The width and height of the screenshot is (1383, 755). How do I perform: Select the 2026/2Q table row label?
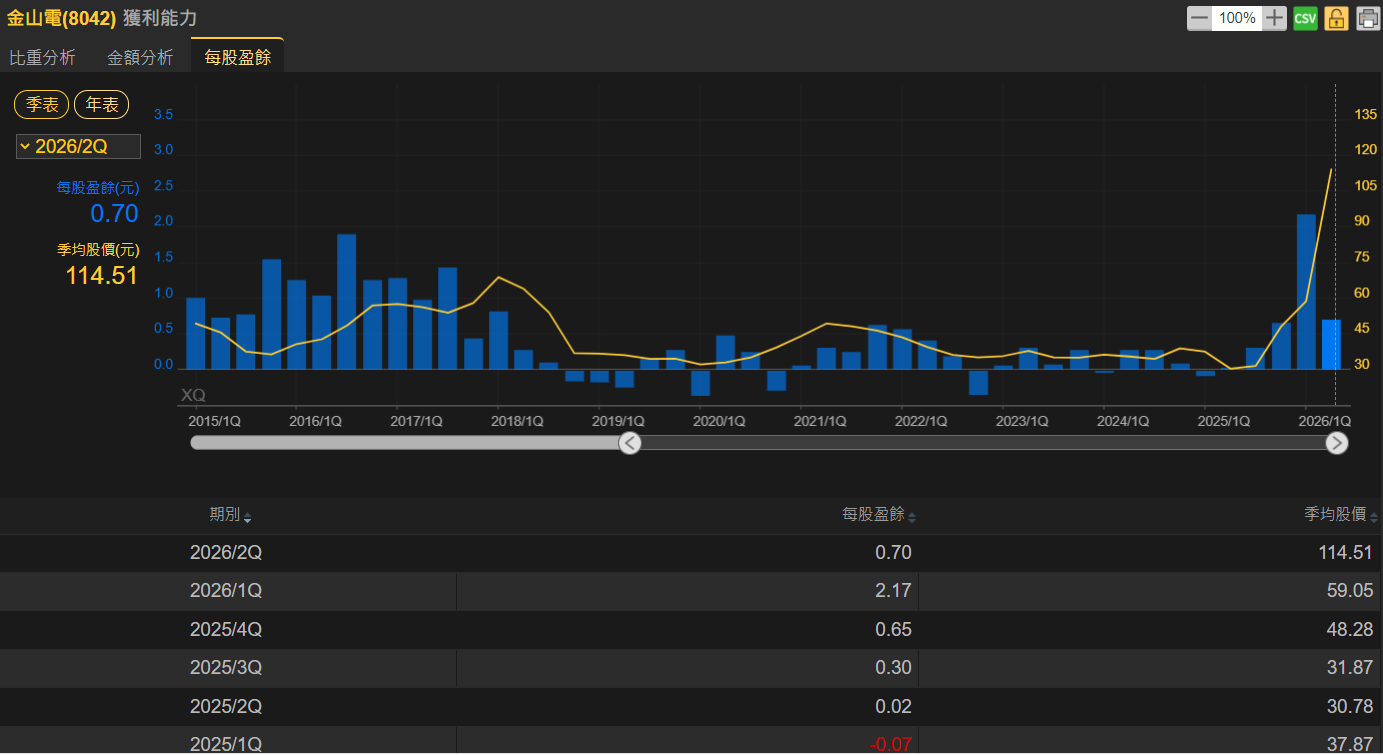(226, 552)
